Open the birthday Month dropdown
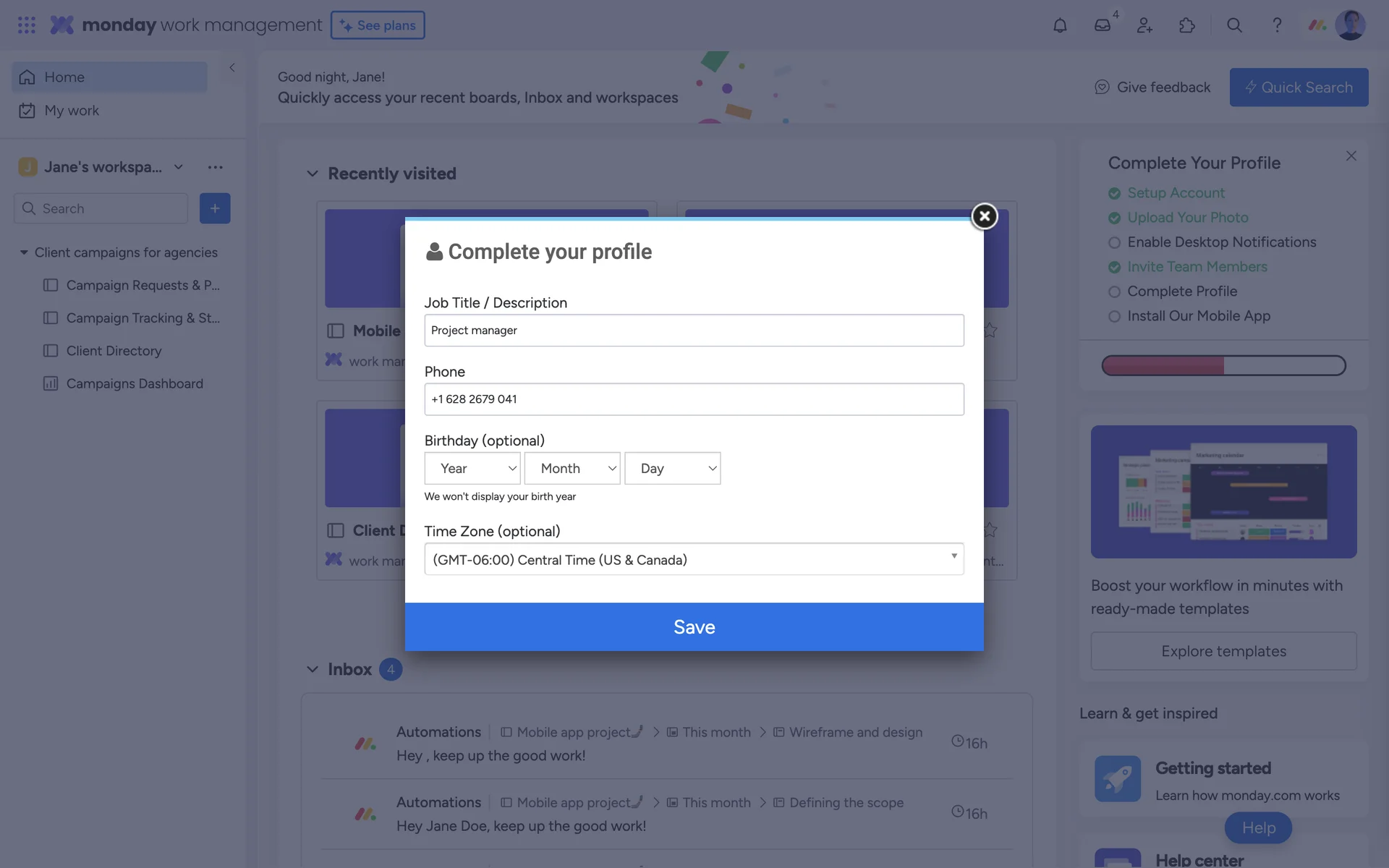 tap(572, 468)
